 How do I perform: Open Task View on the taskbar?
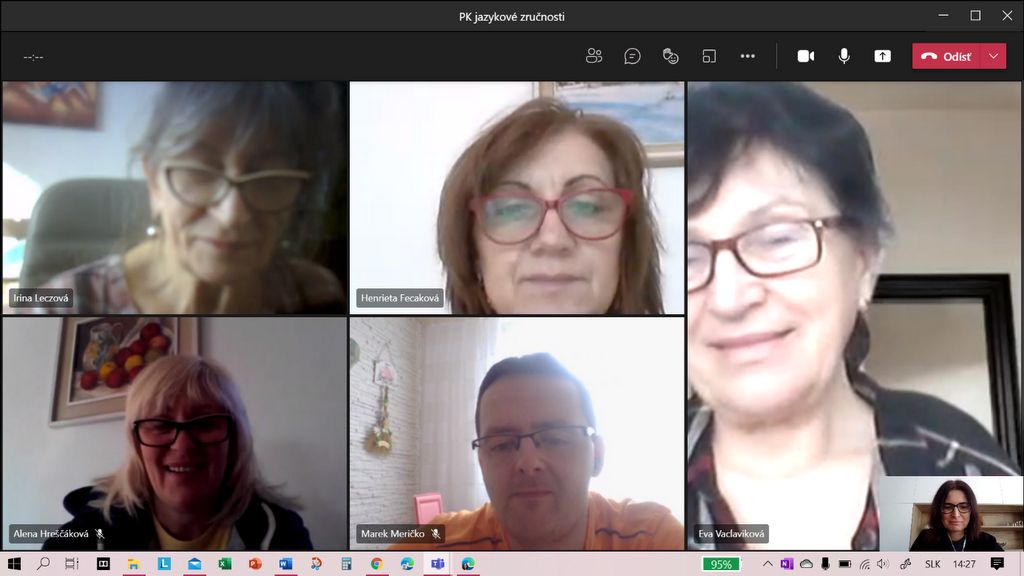click(72, 564)
